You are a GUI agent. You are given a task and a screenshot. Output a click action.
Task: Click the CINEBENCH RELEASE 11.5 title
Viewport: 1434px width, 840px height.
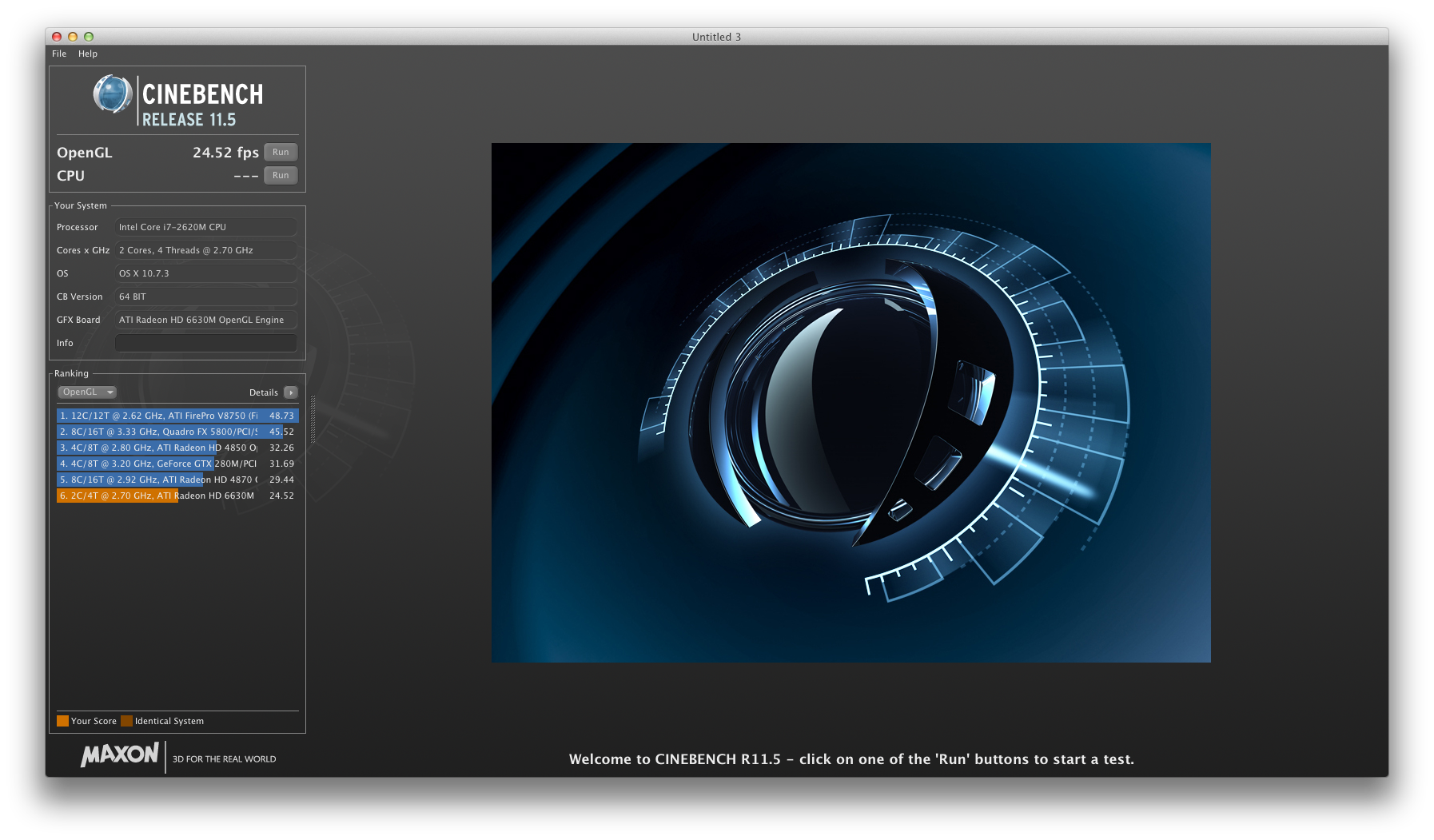202,104
